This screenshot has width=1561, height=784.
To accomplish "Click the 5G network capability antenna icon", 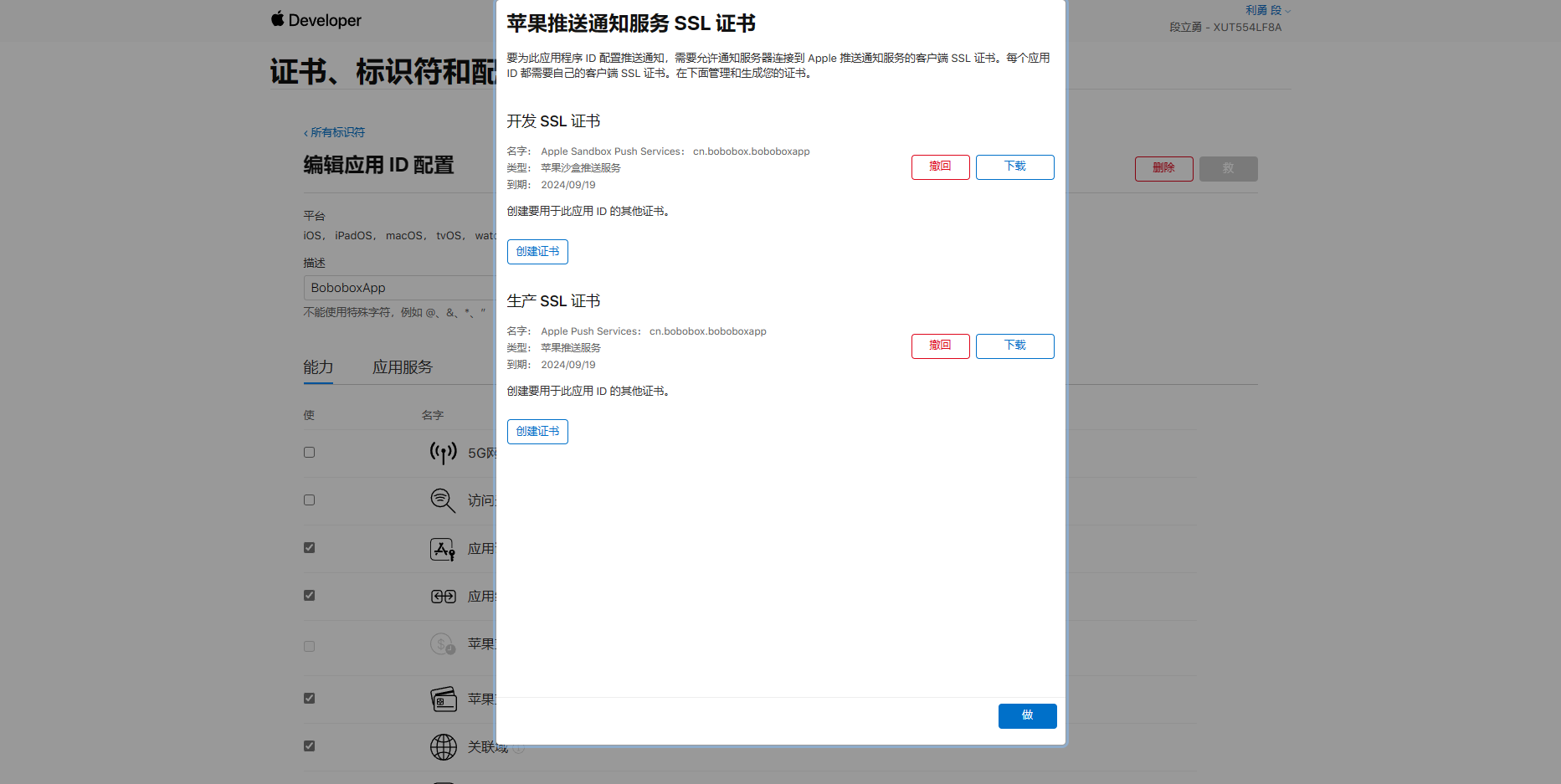I will coord(443,453).
